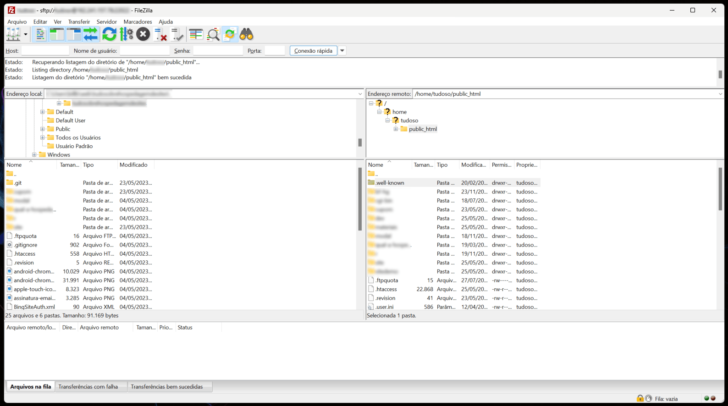Toggle the local directory tree view
728x406 pixels.
tap(57, 34)
